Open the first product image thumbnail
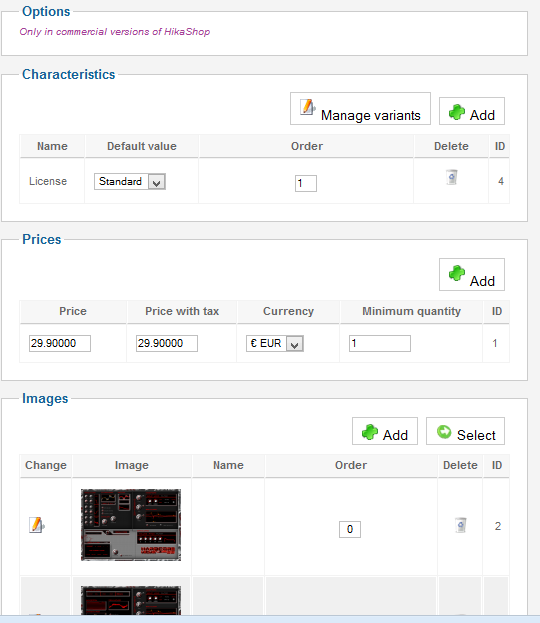Image resolution: width=540 pixels, height=623 pixels. (131, 525)
